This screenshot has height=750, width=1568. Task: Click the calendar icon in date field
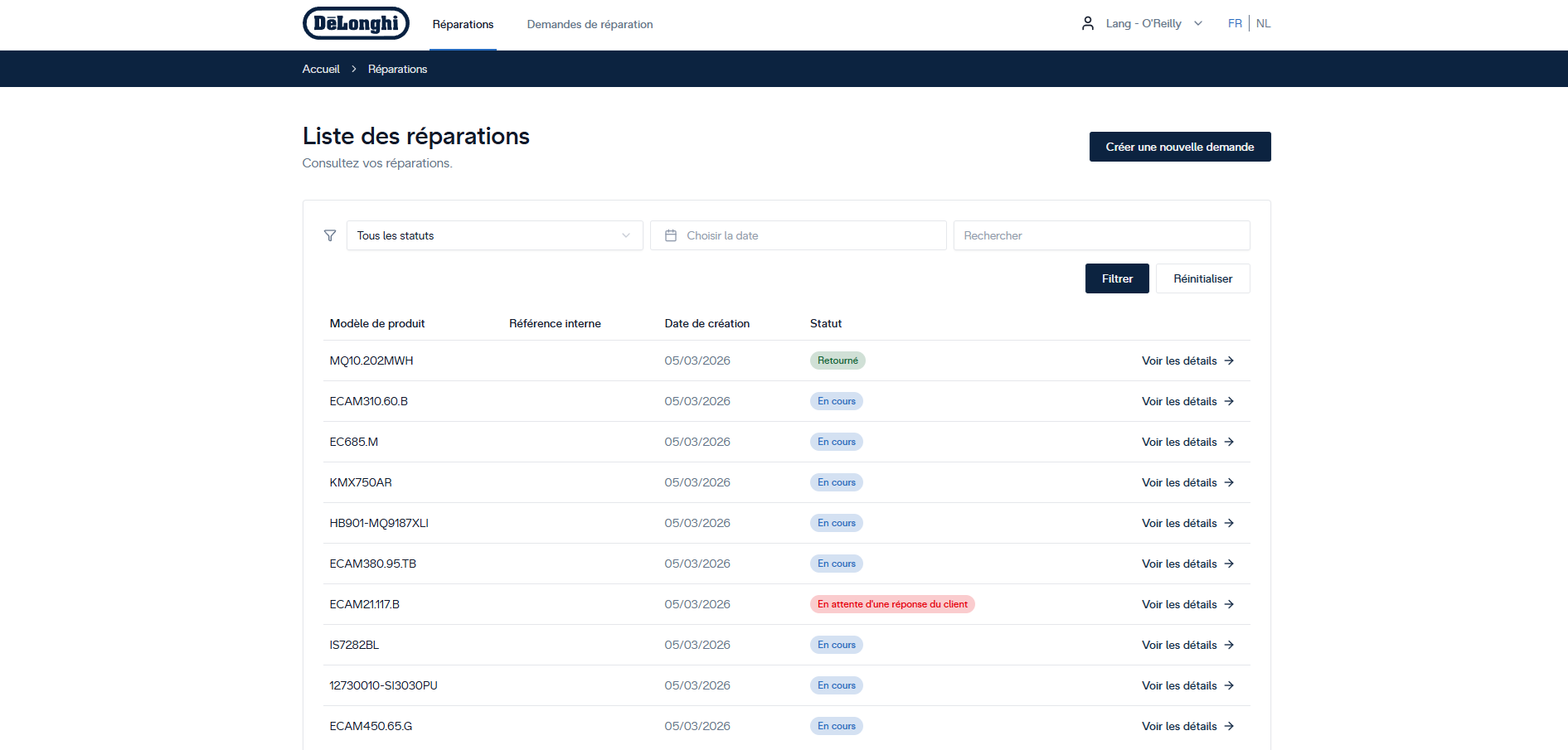tap(671, 236)
